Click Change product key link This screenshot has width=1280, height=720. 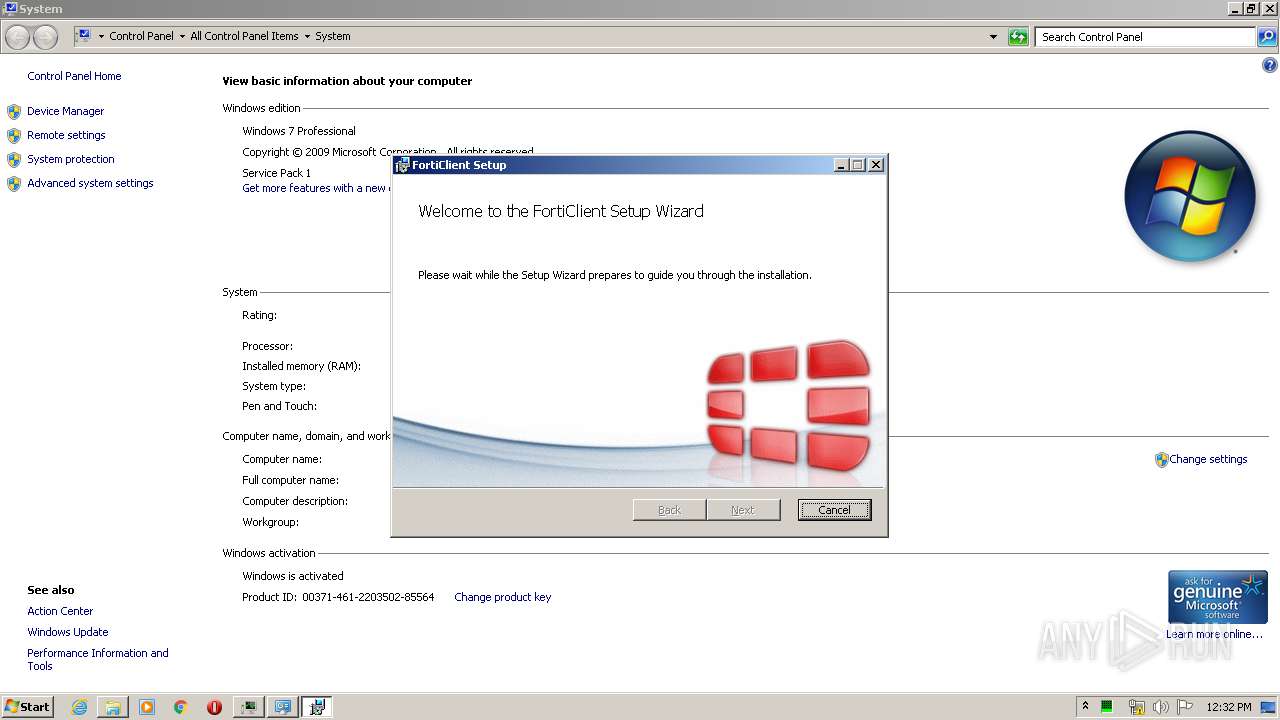tap(502, 597)
